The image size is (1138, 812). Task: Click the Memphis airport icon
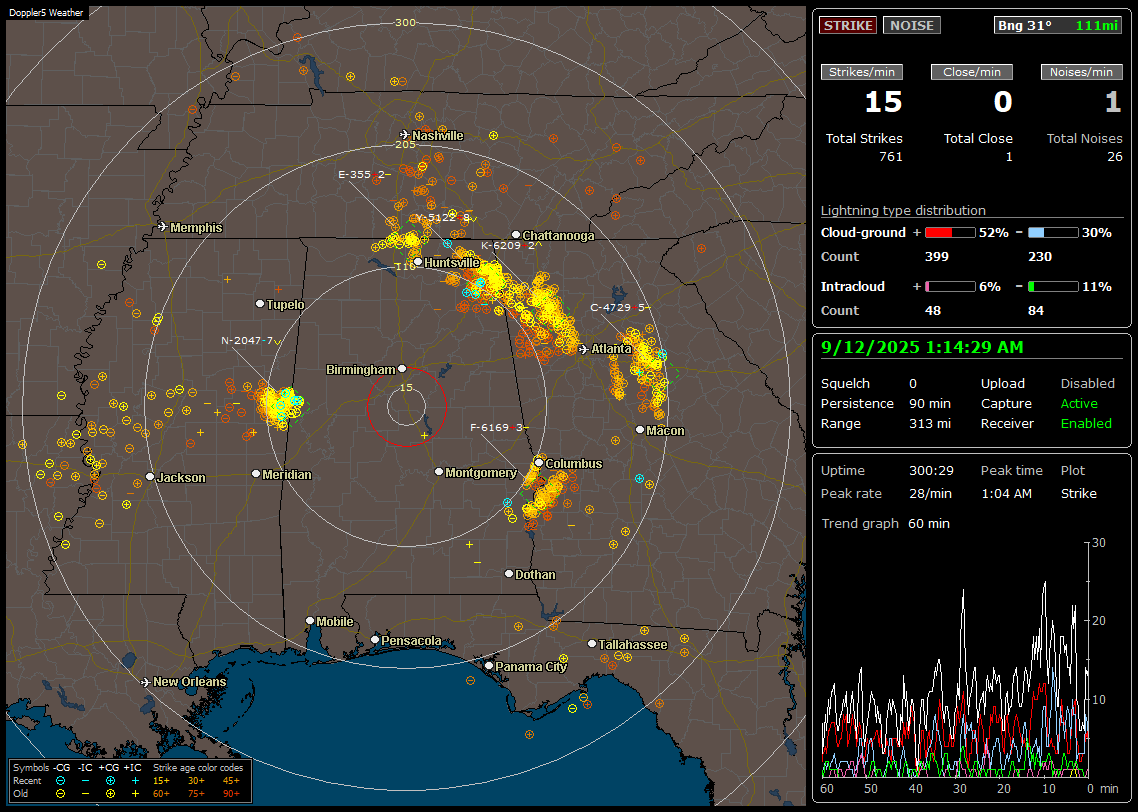click(x=163, y=227)
